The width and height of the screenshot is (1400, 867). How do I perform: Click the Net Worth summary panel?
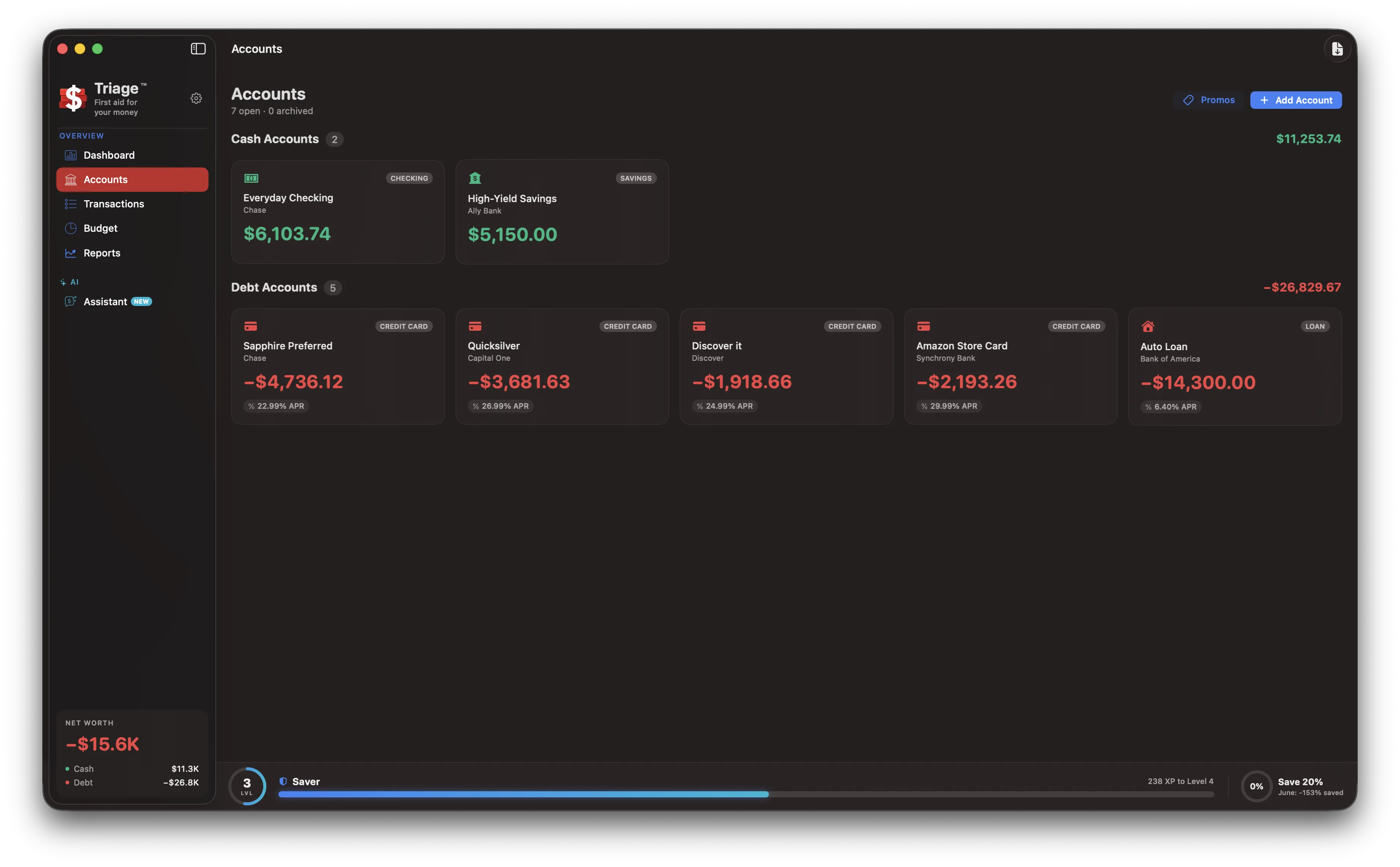point(132,753)
